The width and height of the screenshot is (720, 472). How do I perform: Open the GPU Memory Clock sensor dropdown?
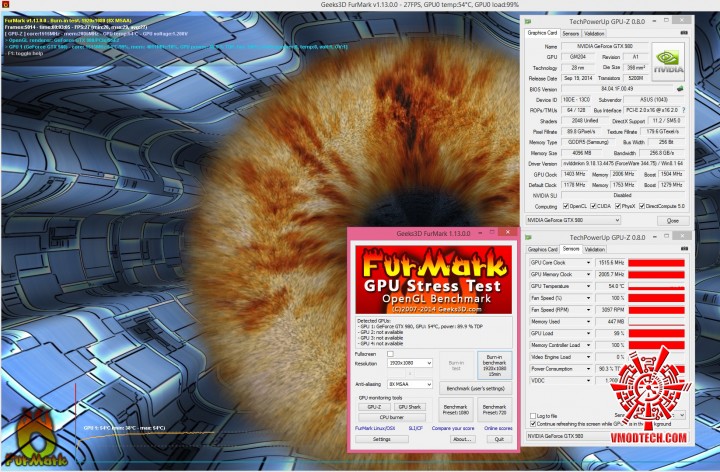588,275
